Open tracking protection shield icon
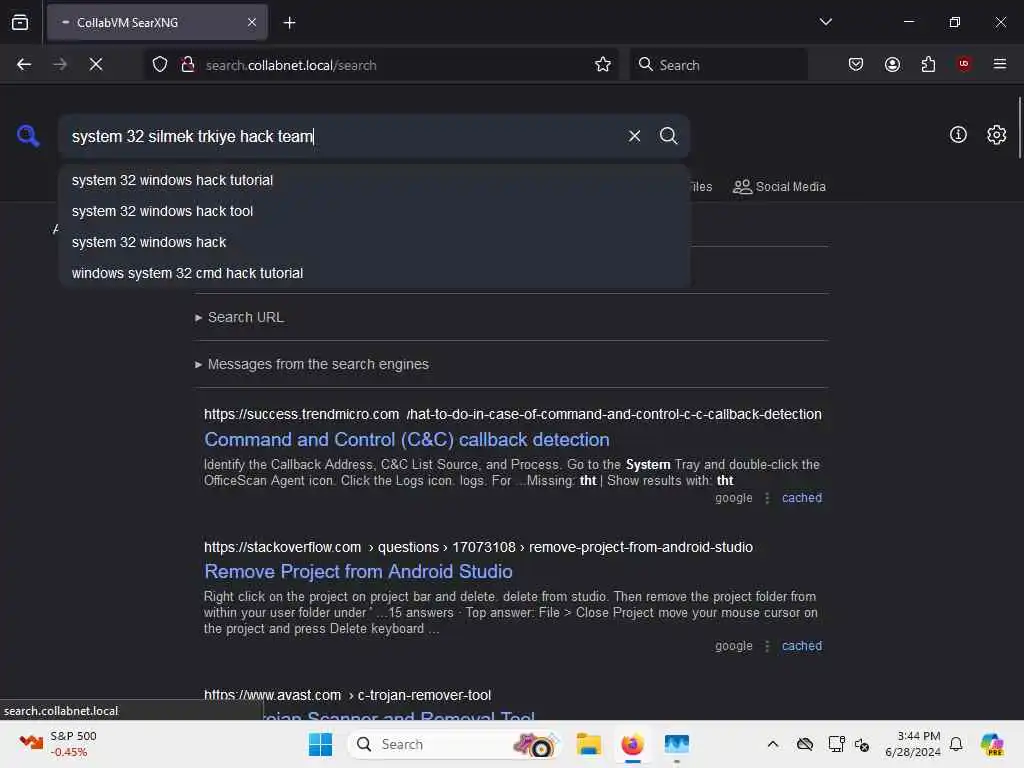 coord(160,65)
